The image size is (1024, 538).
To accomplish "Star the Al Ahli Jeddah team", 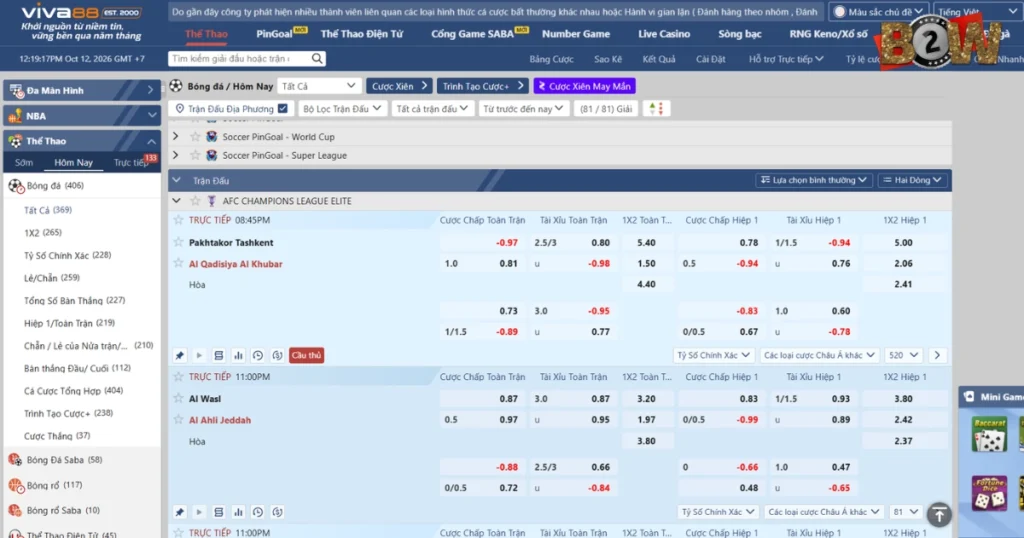I will 178,420.
